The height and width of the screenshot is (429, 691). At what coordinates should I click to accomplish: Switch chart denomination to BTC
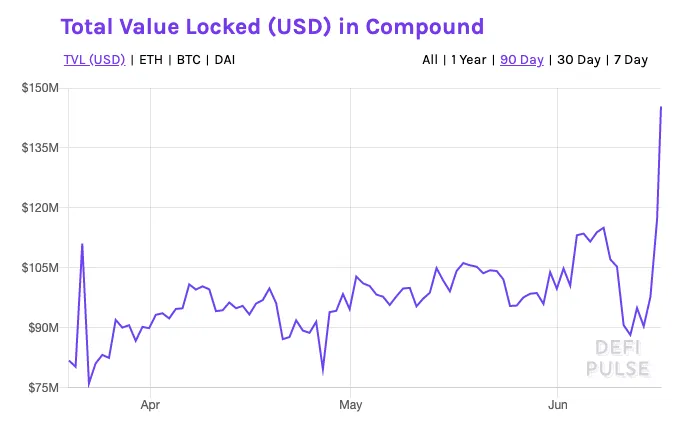click(x=189, y=60)
